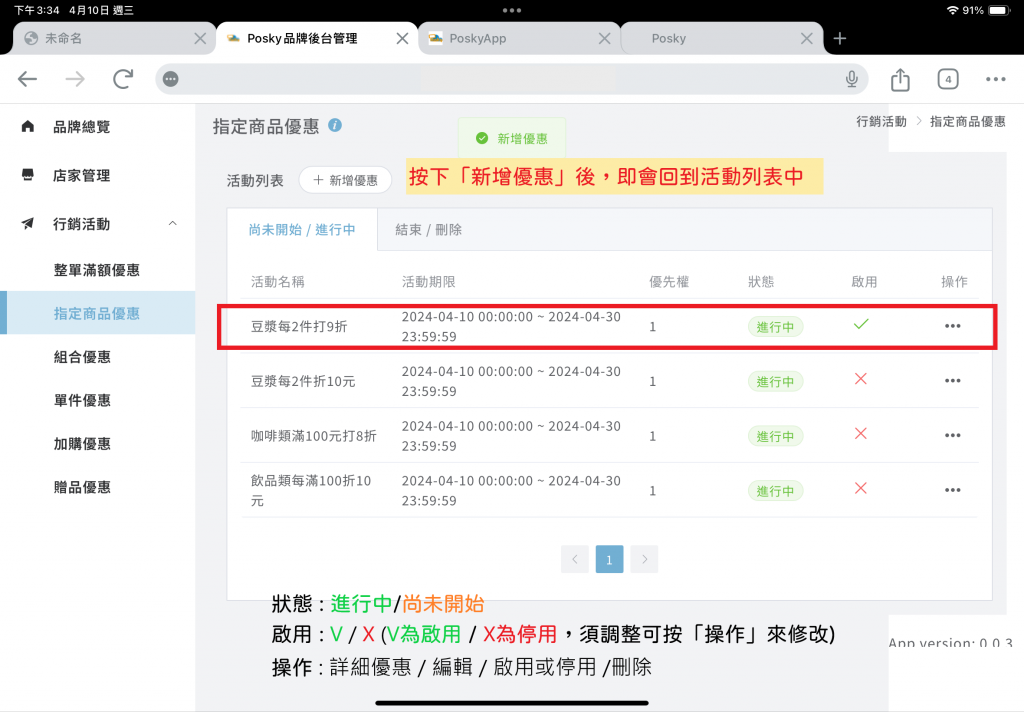
Task: Click the 啟用 column header
Action: (864, 282)
